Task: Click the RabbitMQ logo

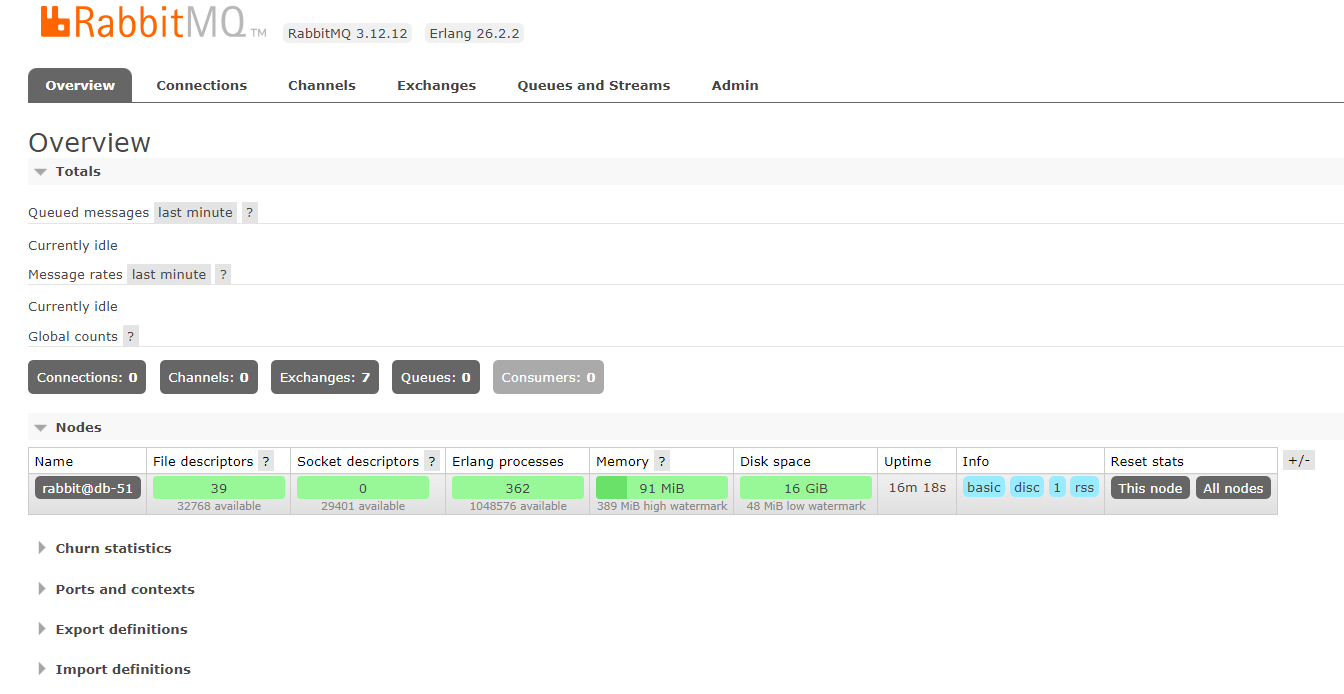Action: pyautogui.click(x=154, y=22)
